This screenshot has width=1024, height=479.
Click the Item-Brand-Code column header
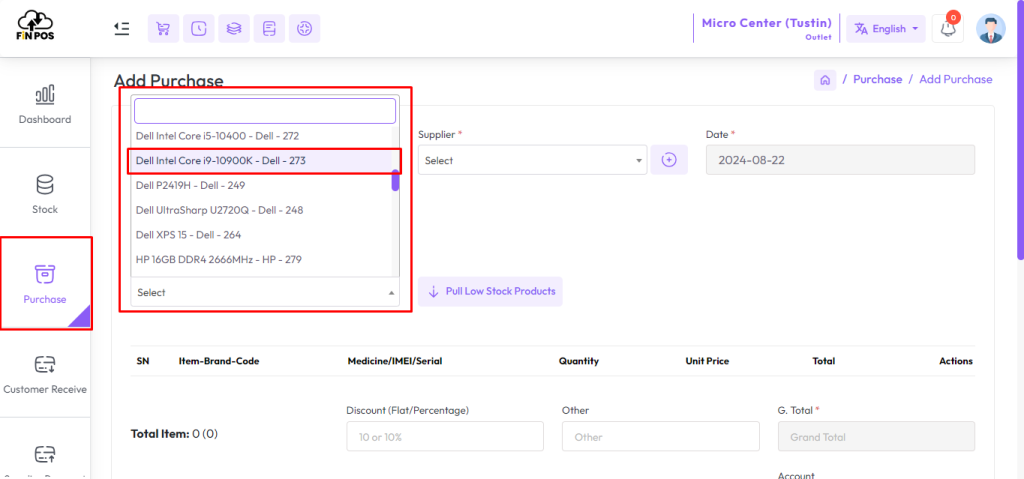pos(219,361)
